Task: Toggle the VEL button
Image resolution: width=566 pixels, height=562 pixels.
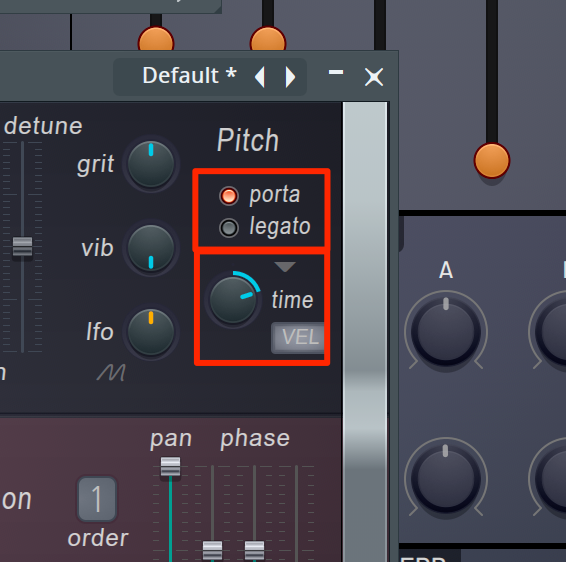Action: pyautogui.click(x=298, y=337)
